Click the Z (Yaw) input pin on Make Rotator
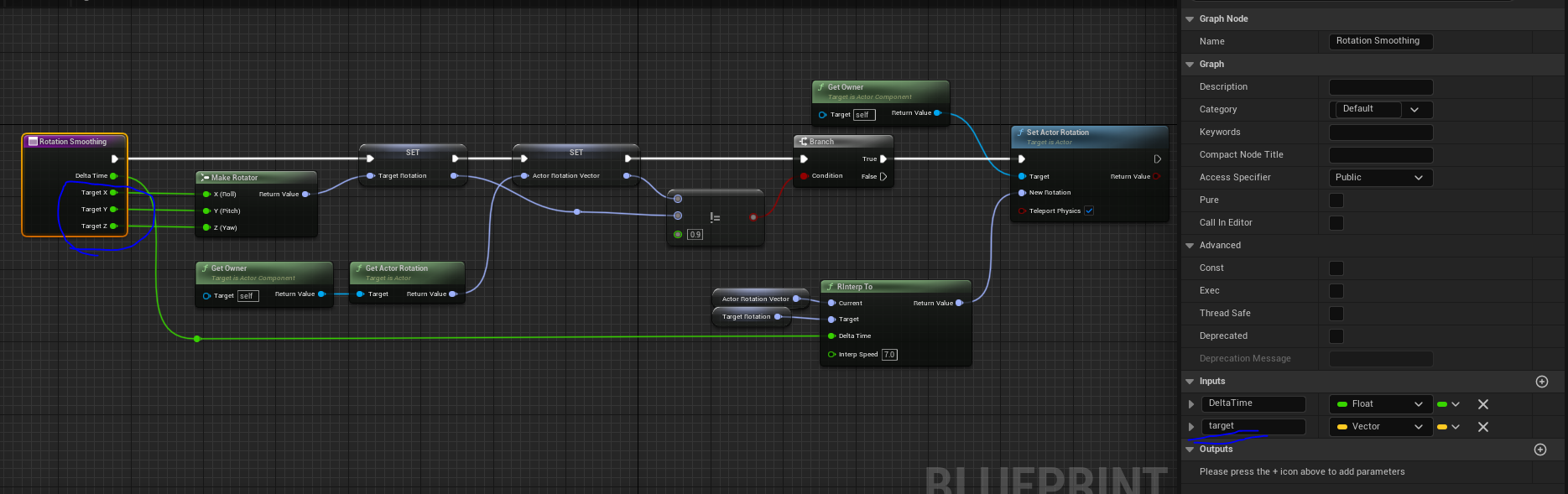 [x=206, y=227]
